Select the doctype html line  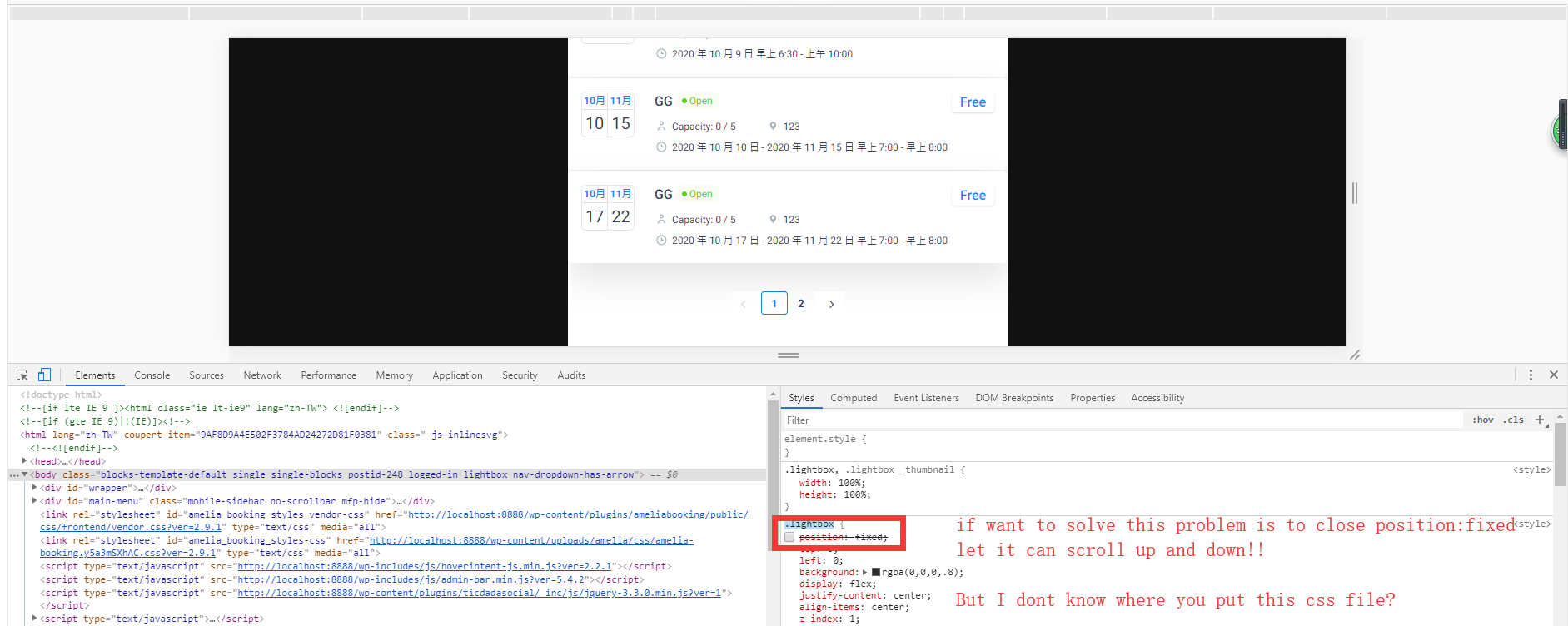(61, 395)
